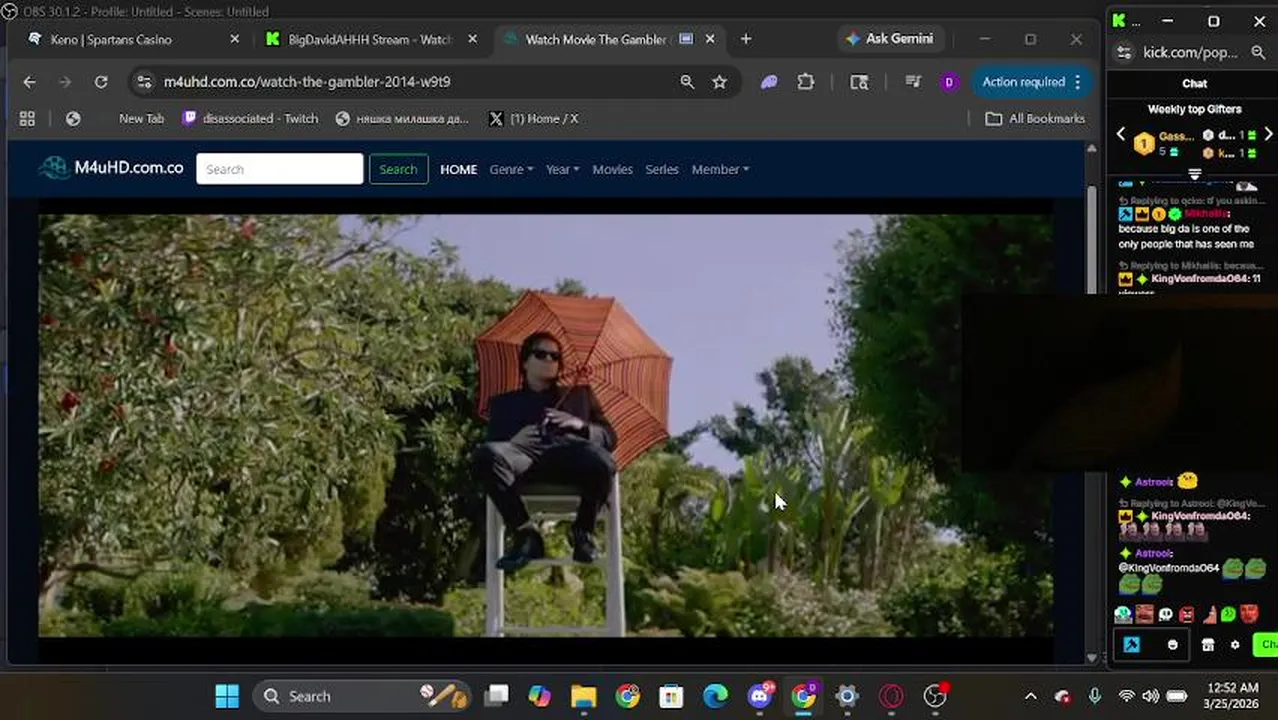Open the zoom magnifier in address bar
Screen dimensions: 1278x720
(687, 82)
